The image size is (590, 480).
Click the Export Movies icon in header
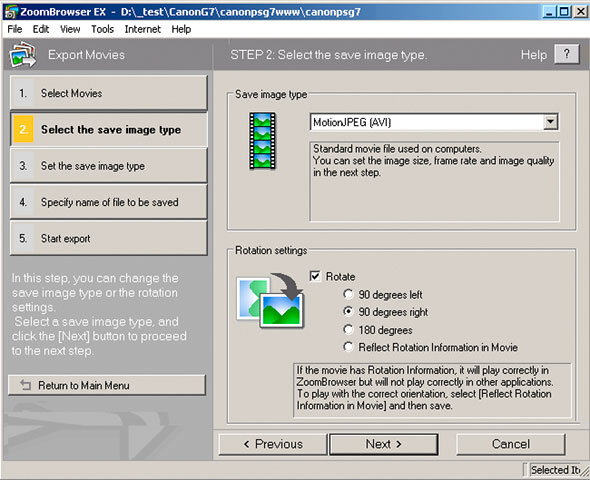pyautogui.click(x=23, y=55)
